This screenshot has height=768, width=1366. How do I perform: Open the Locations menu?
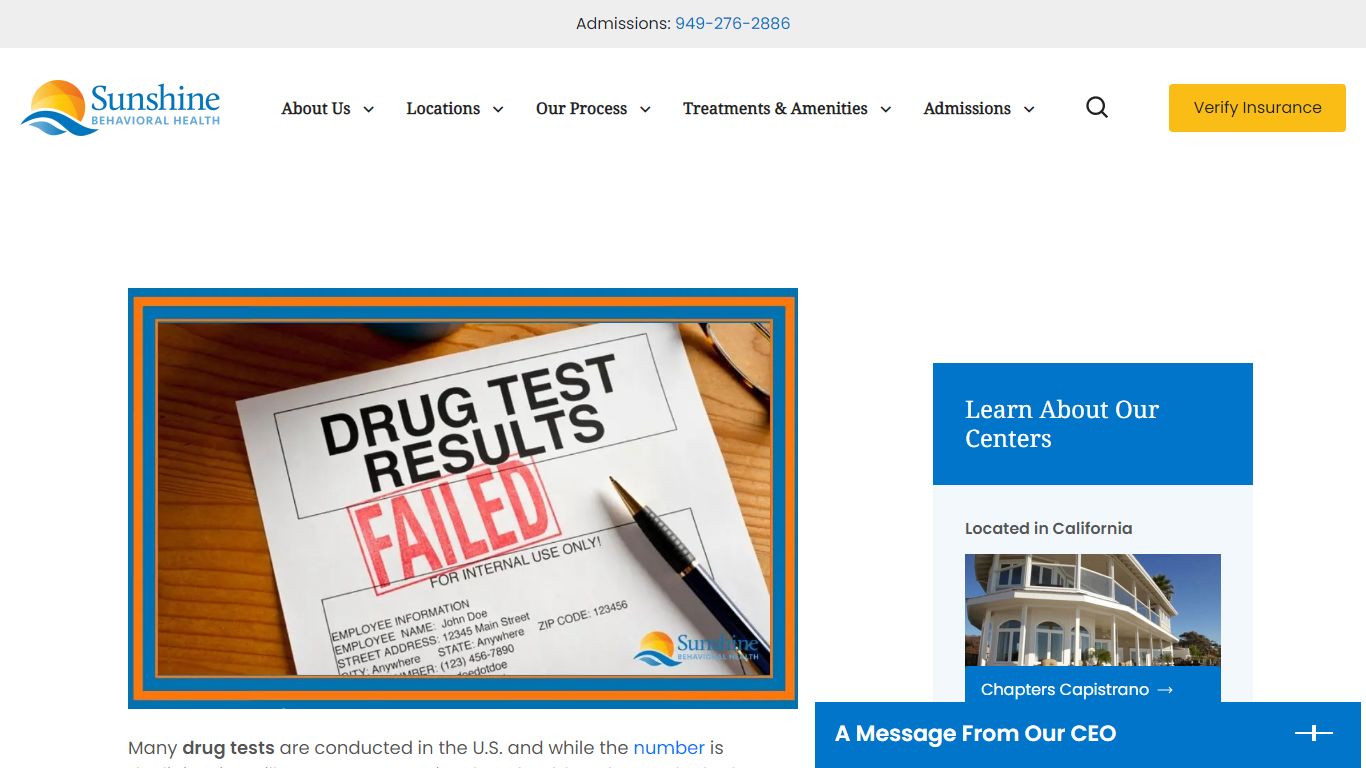(443, 108)
